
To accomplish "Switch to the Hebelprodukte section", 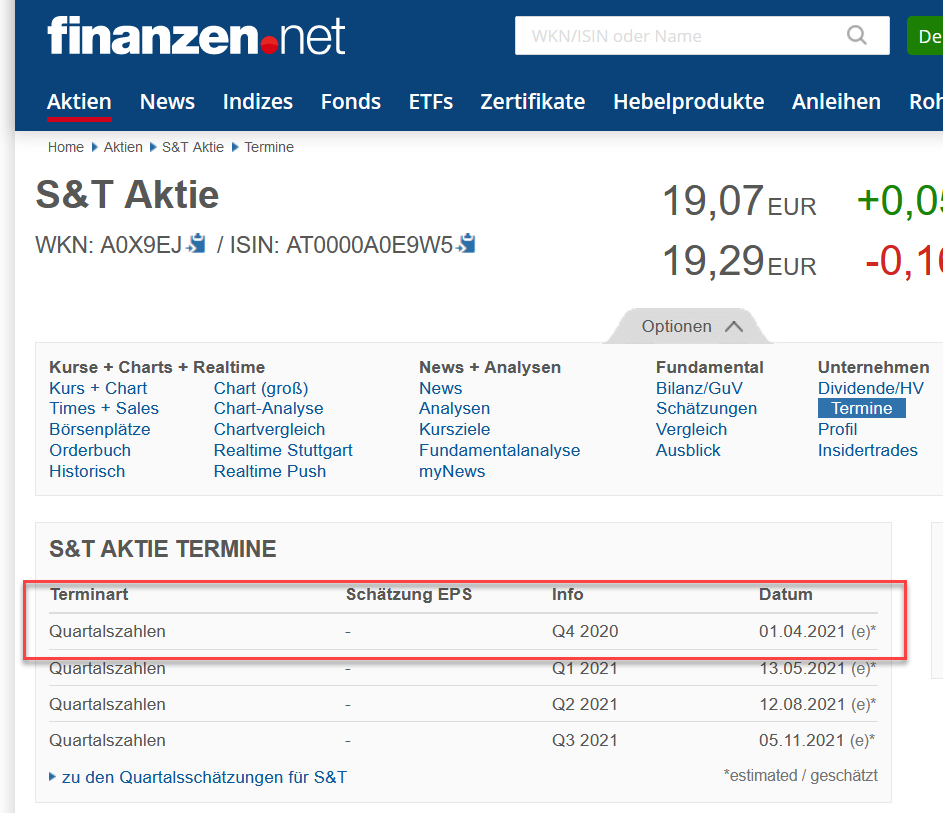I will (x=688, y=101).
